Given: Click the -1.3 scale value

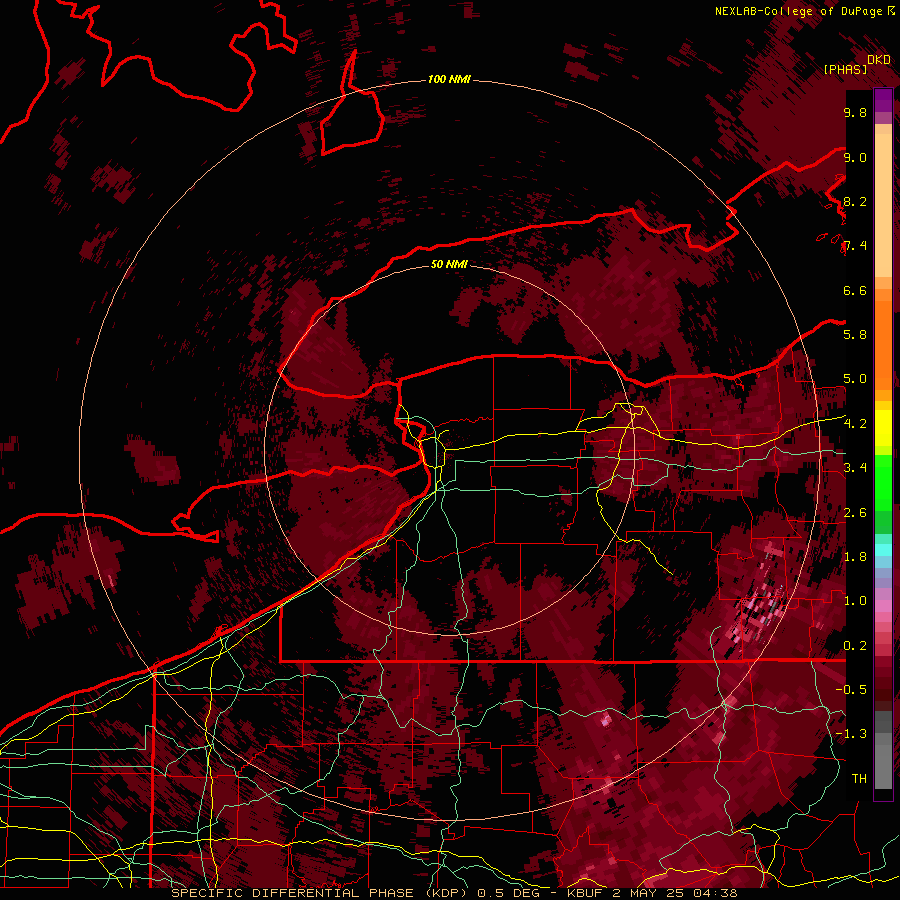Looking at the screenshot, I should tap(852, 734).
